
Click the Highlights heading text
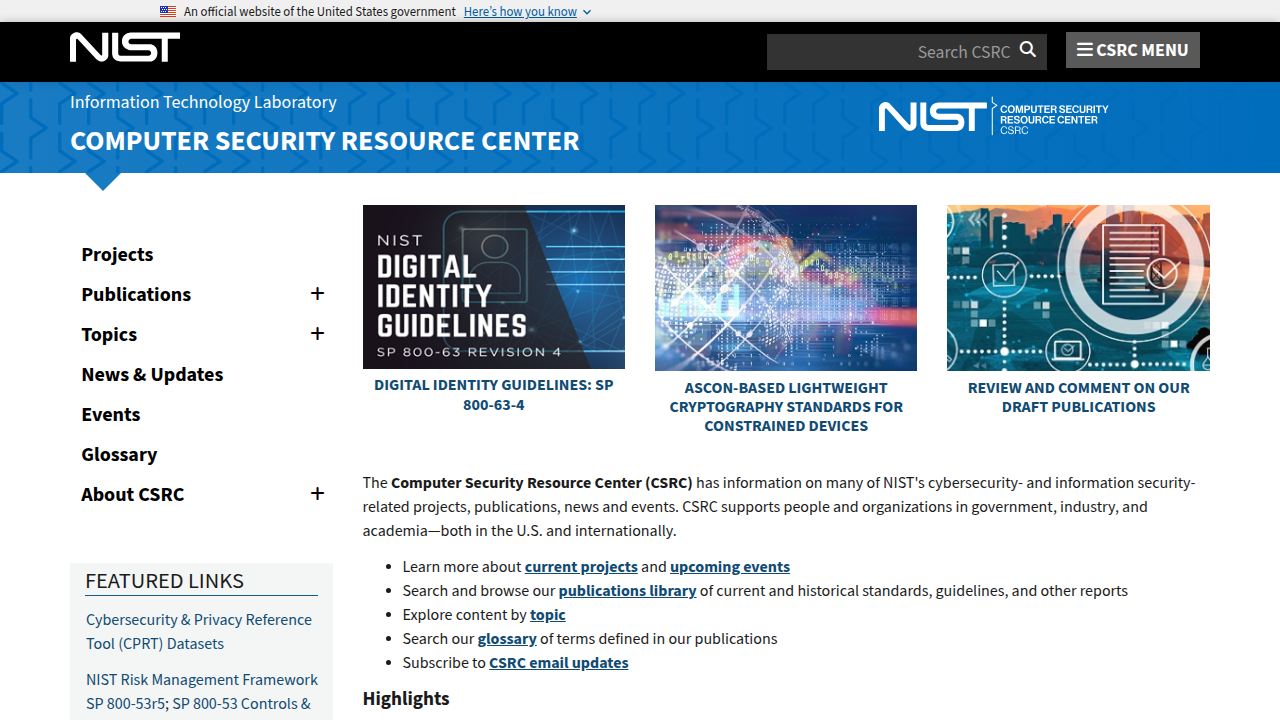[406, 698]
